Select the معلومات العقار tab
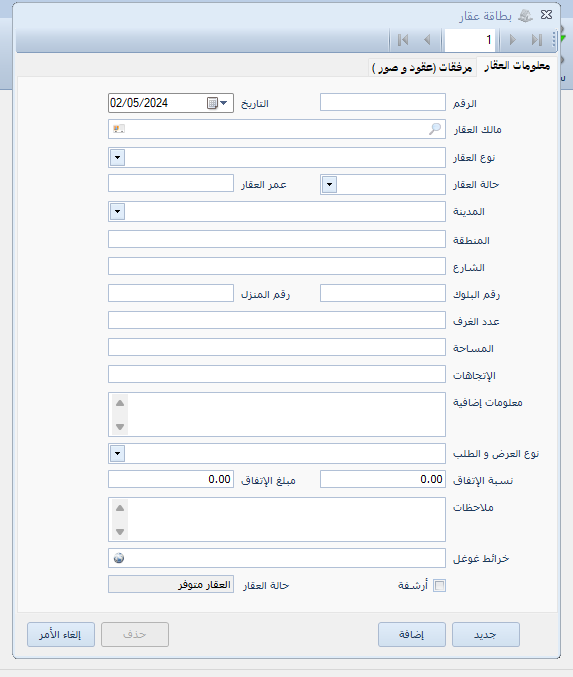The width and height of the screenshot is (573, 677). [517, 66]
